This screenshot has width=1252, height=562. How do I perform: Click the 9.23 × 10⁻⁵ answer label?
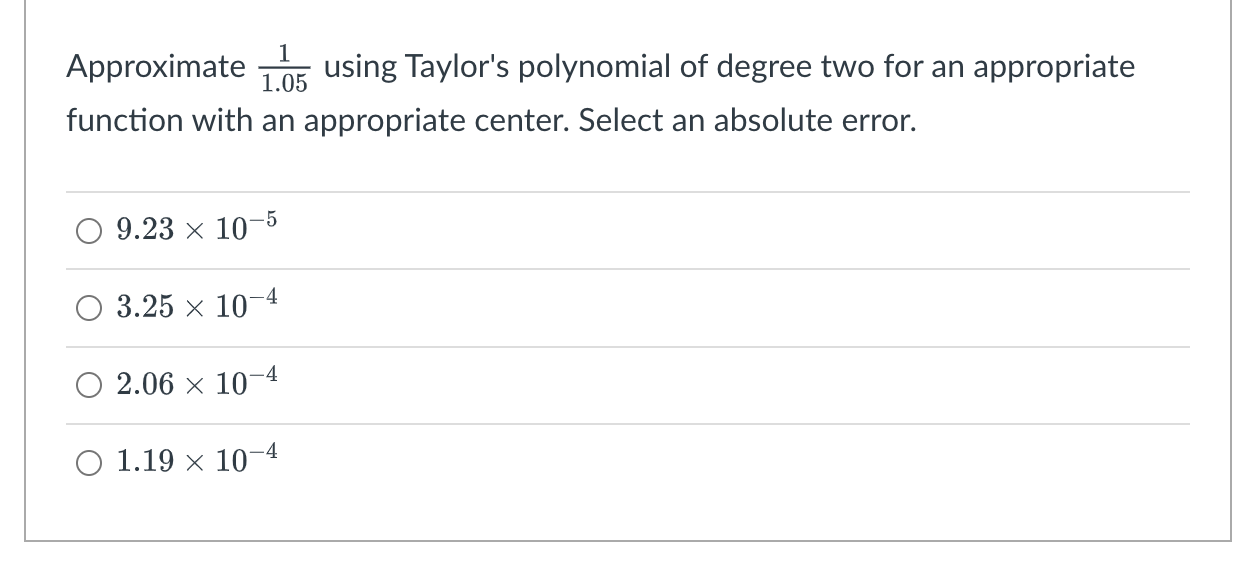[x=196, y=229]
